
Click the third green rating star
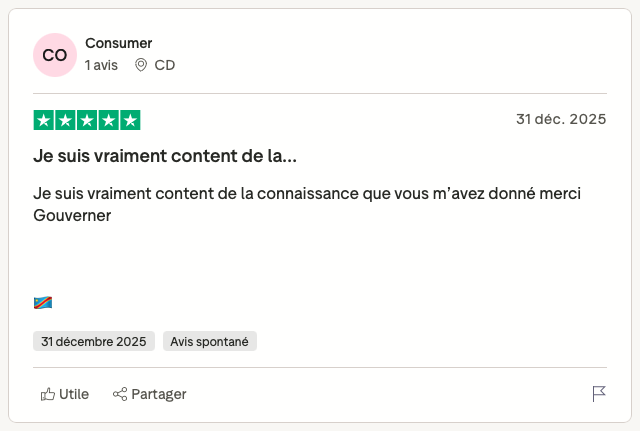[87, 120]
